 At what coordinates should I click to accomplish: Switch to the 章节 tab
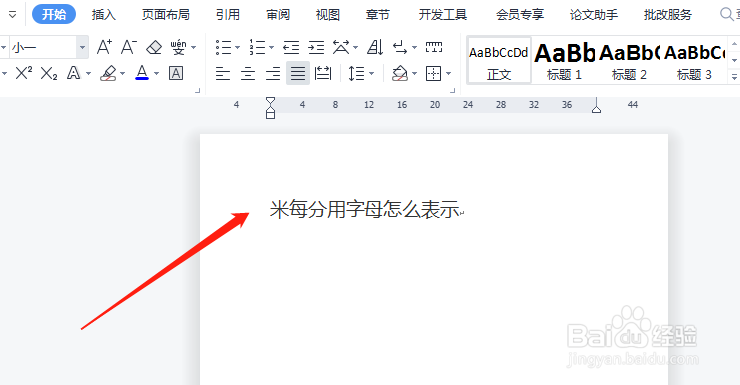[378, 15]
